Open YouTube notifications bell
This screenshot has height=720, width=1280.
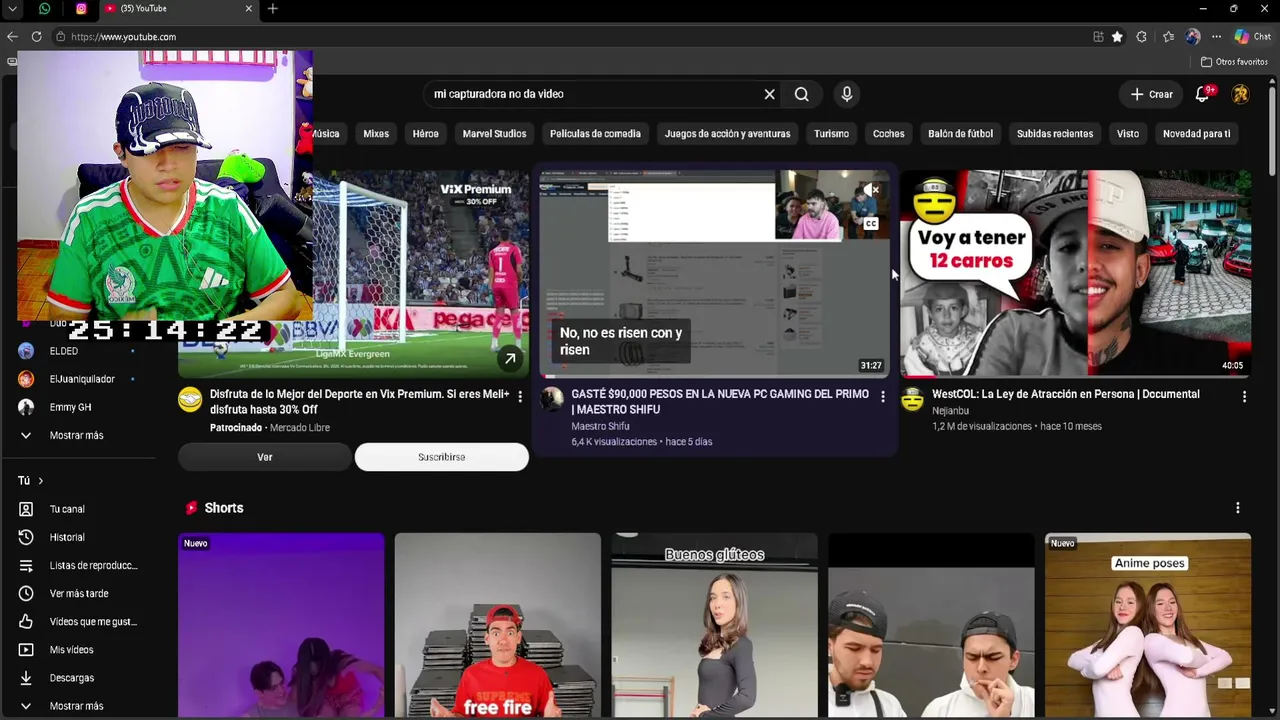(x=1203, y=94)
